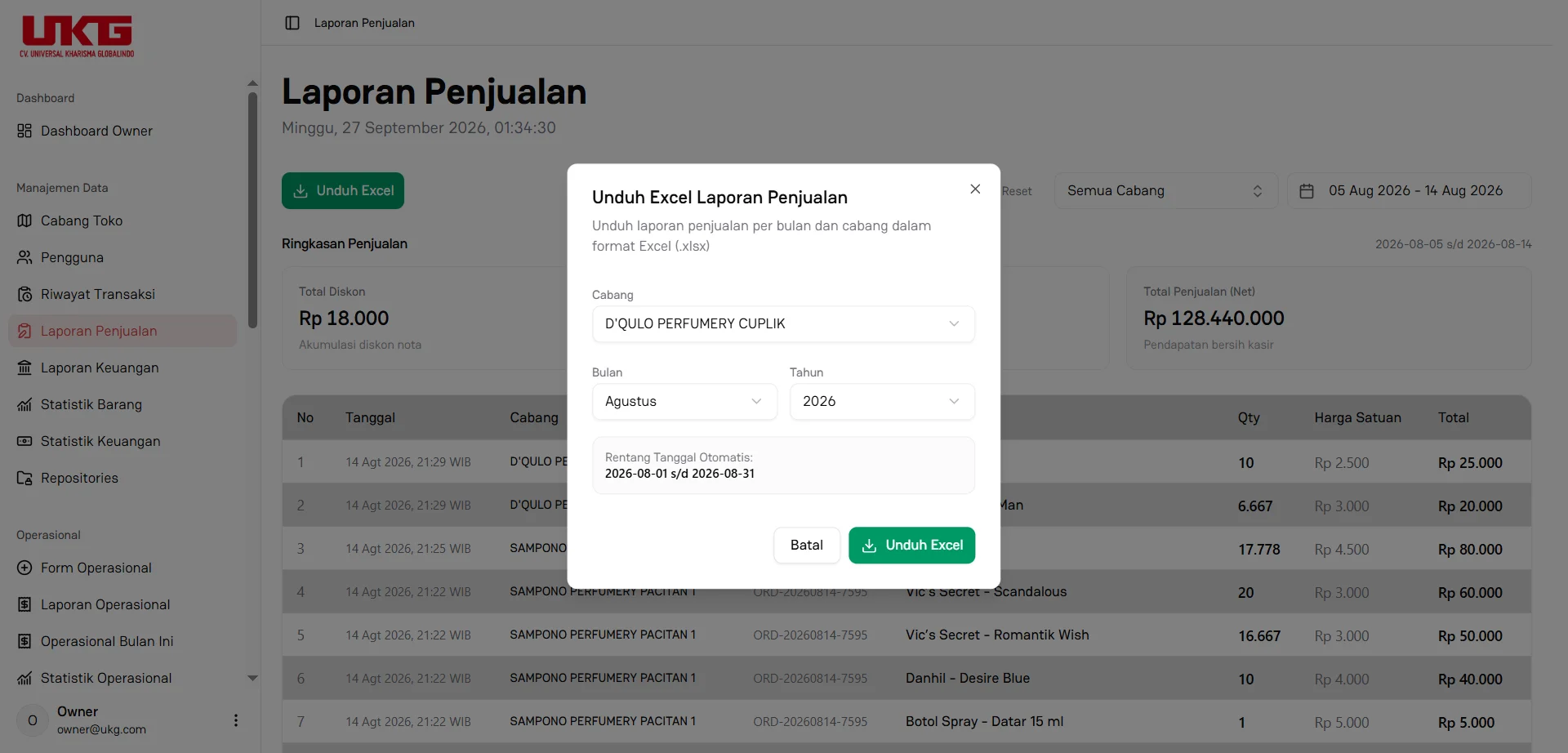This screenshot has height=753, width=1568.
Task: Click the Operasional Bulan Ini icon
Action: tap(24, 641)
